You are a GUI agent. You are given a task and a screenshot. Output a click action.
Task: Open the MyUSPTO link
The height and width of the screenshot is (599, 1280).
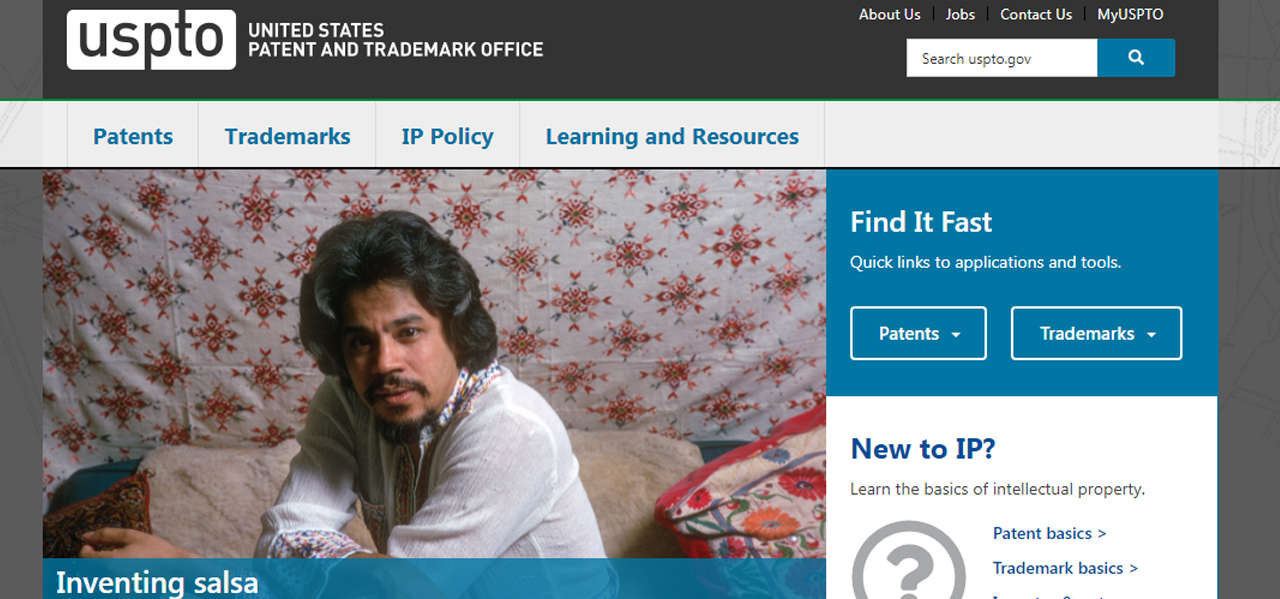1130,14
